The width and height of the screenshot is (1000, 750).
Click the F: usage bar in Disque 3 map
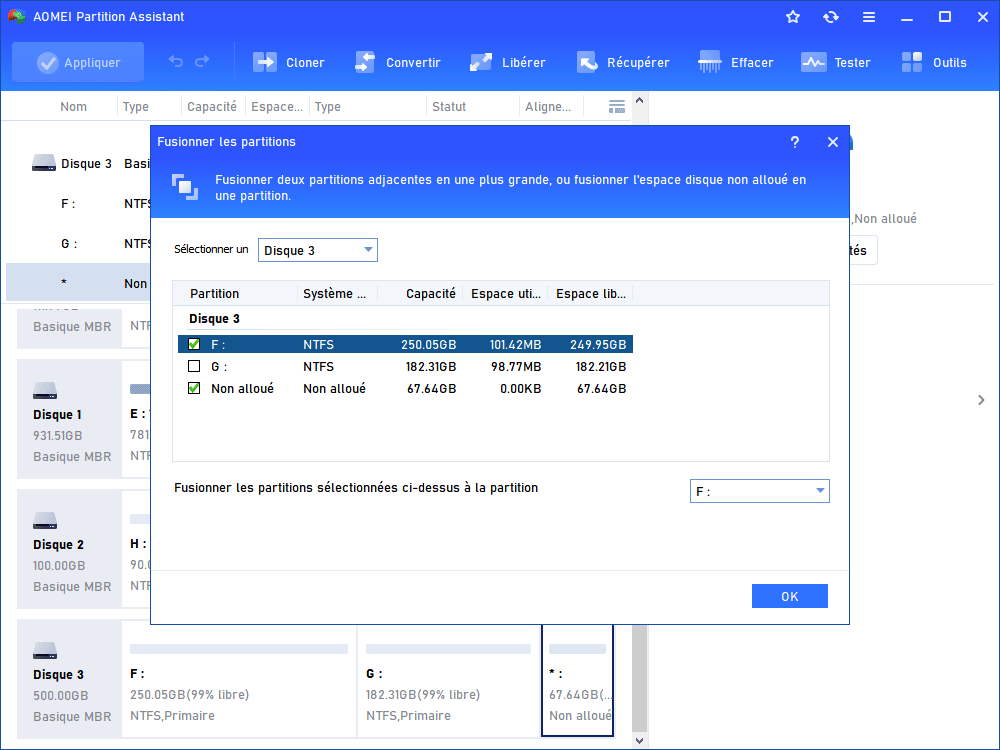[239, 649]
